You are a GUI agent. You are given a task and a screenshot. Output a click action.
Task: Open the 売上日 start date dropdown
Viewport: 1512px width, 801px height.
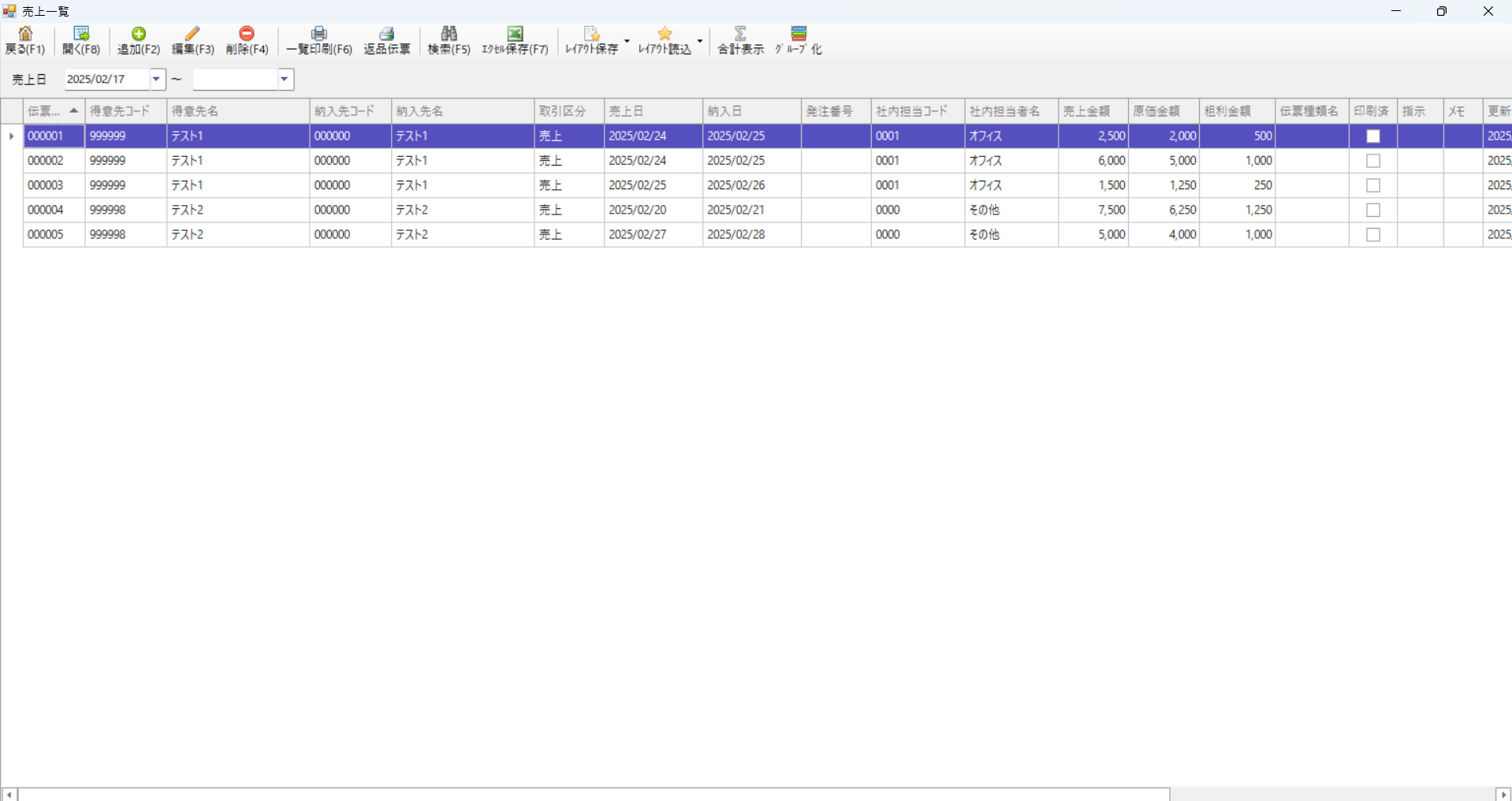point(157,80)
